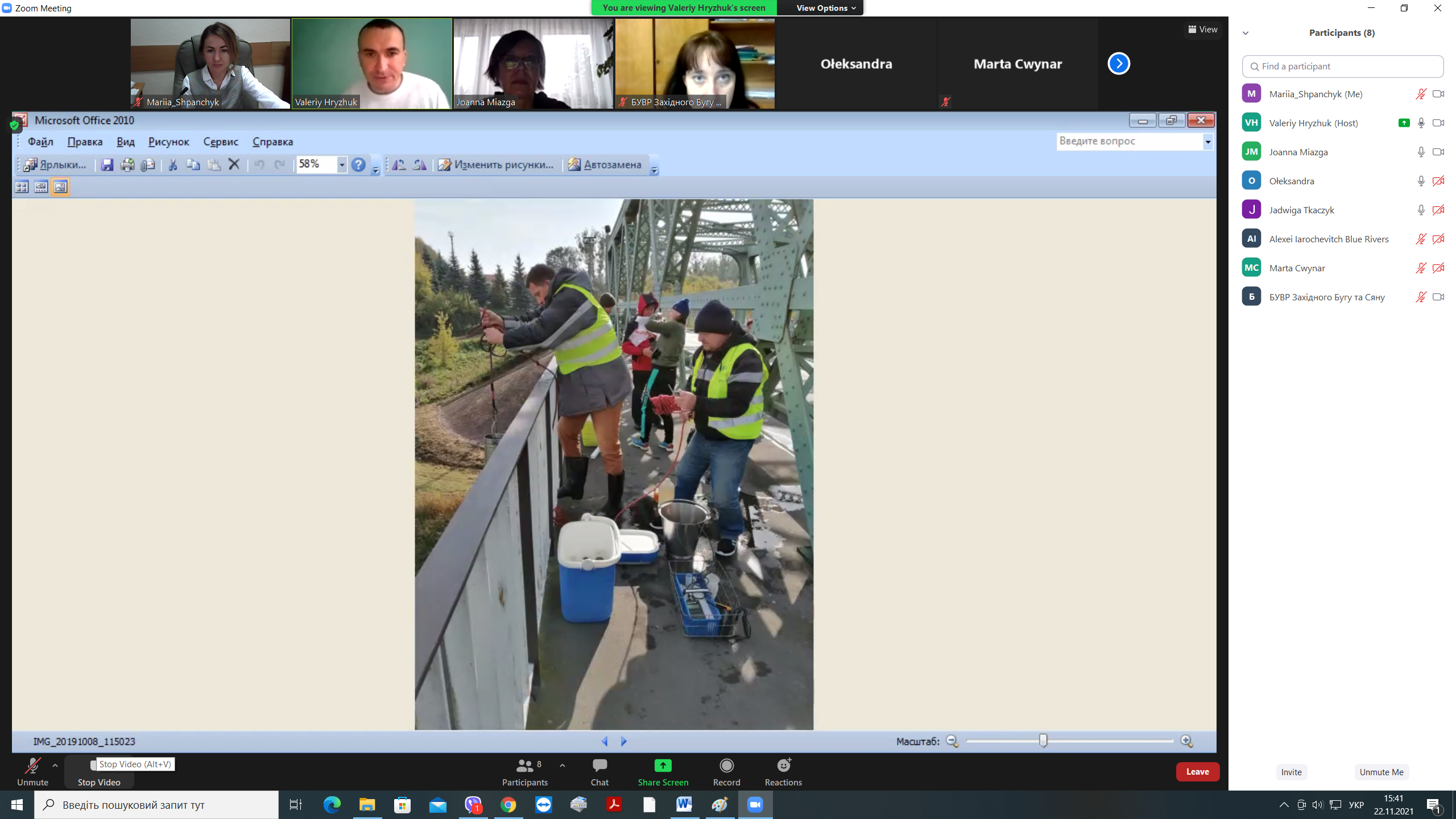
Task: Toggle Stop Video button
Action: tap(99, 772)
